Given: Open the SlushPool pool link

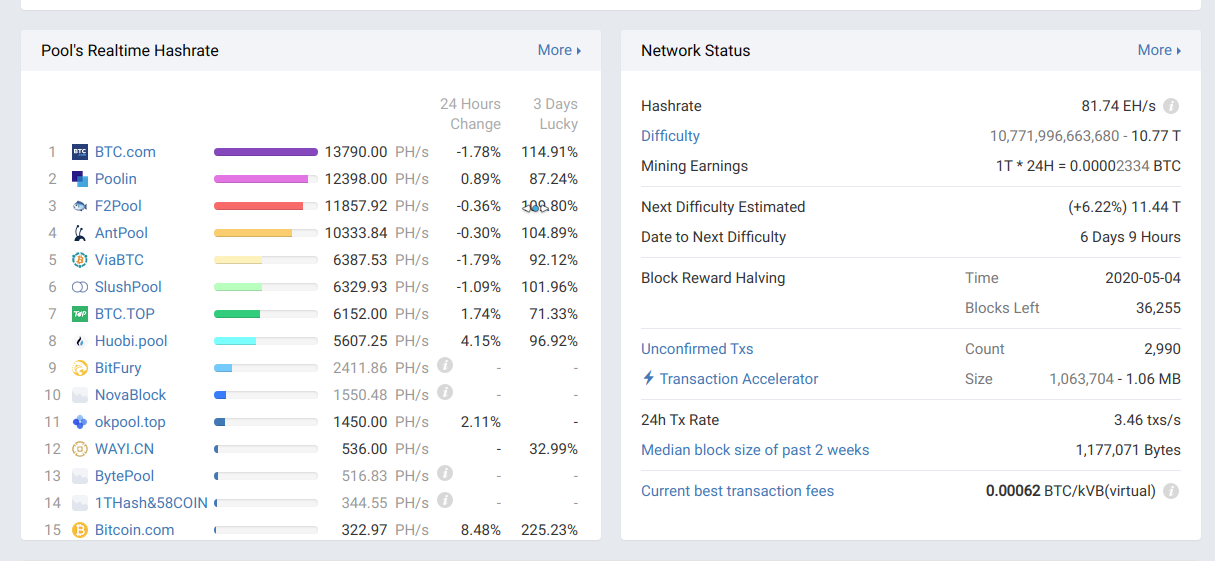Looking at the screenshot, I should (x=128, y=287).
